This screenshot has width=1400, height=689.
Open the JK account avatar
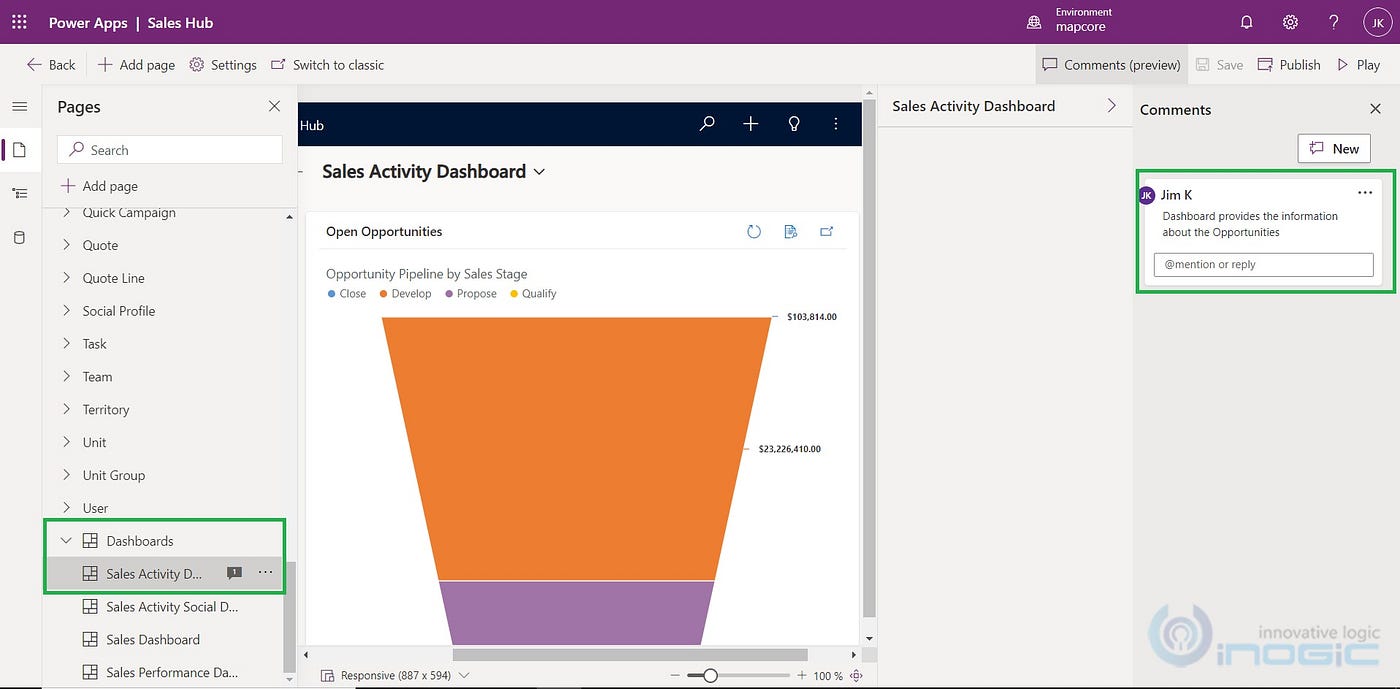(1377, 22)
